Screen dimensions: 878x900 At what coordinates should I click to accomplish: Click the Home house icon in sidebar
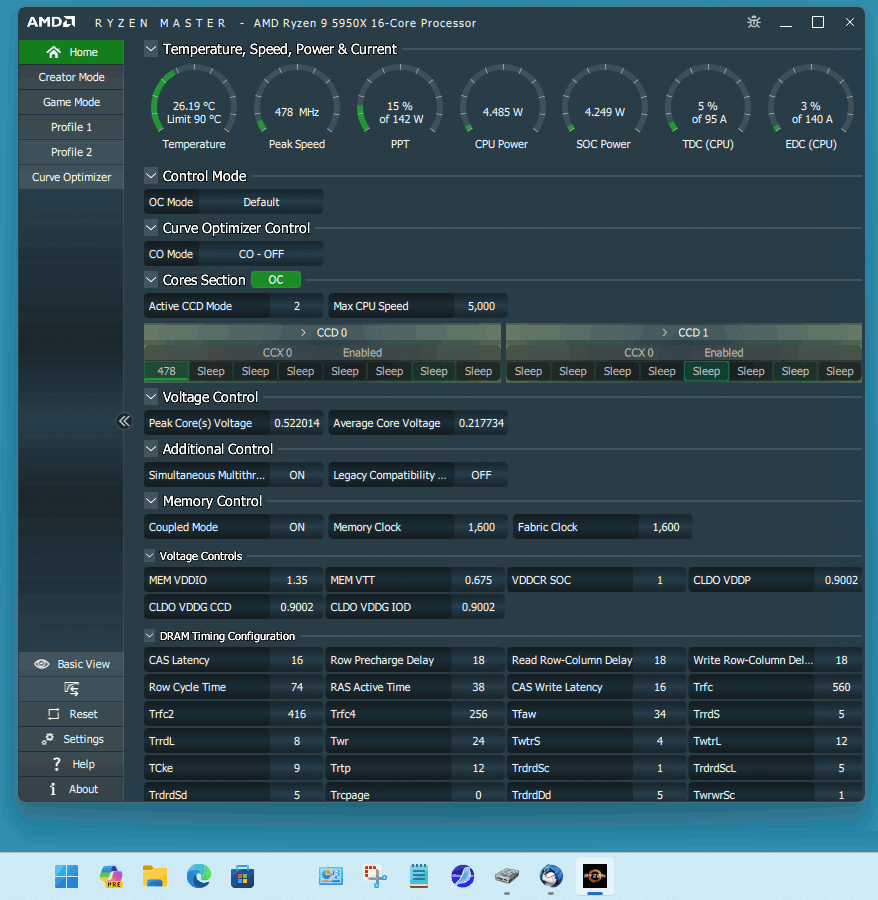click(53, 52)
